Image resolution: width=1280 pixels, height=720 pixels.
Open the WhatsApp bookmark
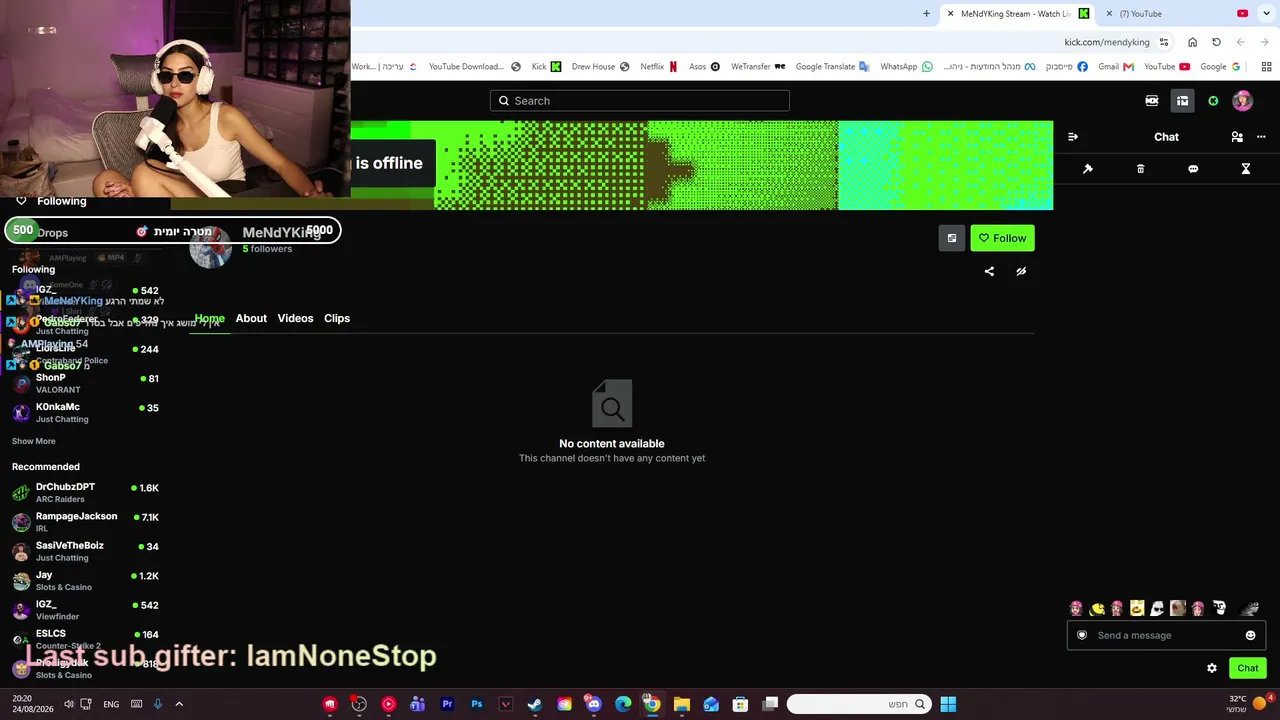[x=906, y=67]
